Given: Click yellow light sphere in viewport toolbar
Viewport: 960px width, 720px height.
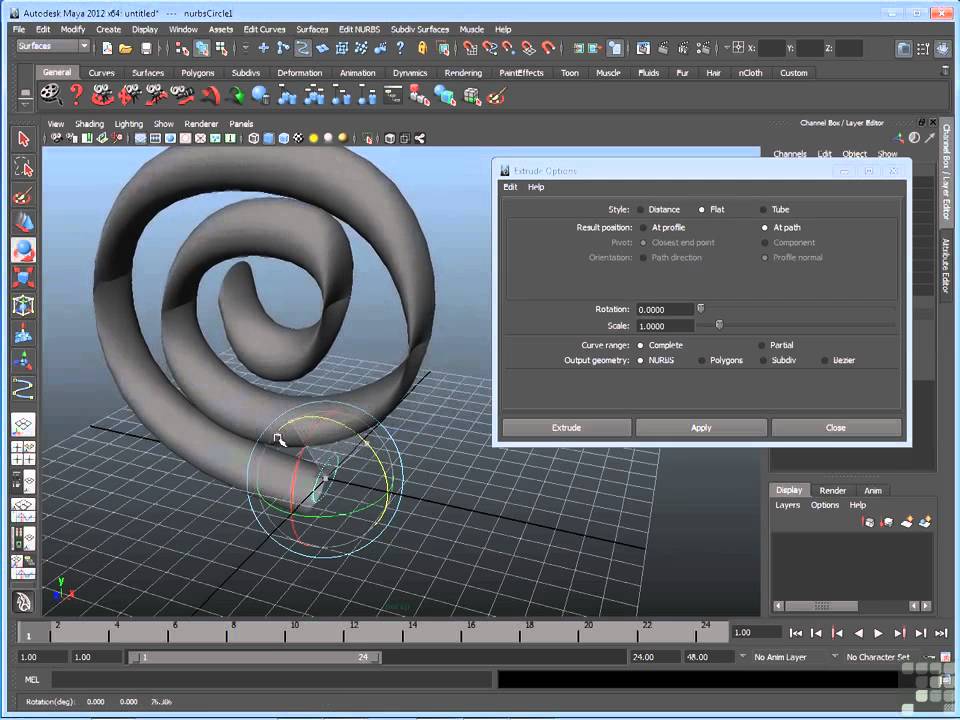Looking at the screenshot, I should (313, 138).
